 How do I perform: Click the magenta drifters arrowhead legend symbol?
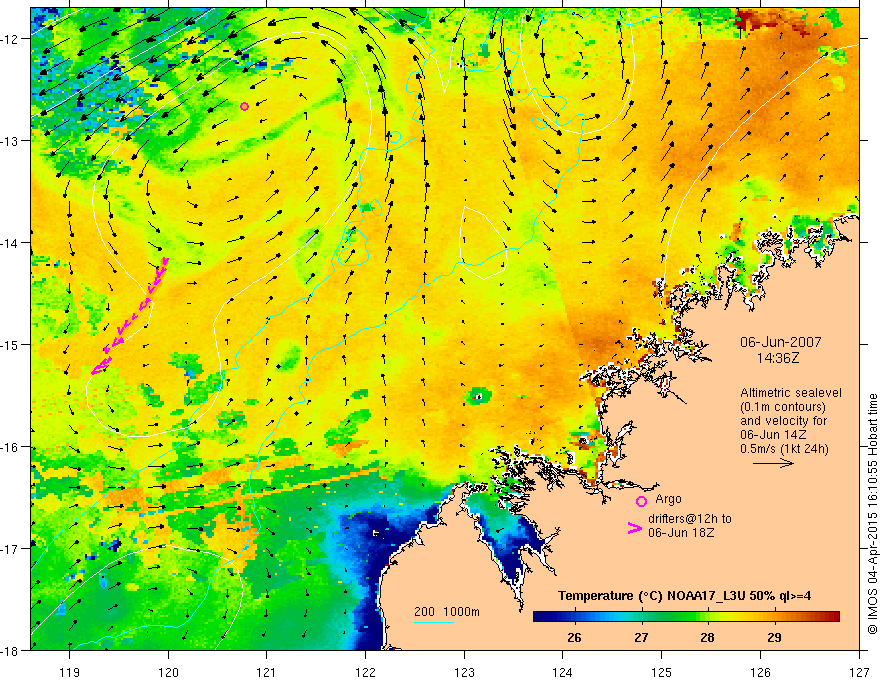pos(635,528)
